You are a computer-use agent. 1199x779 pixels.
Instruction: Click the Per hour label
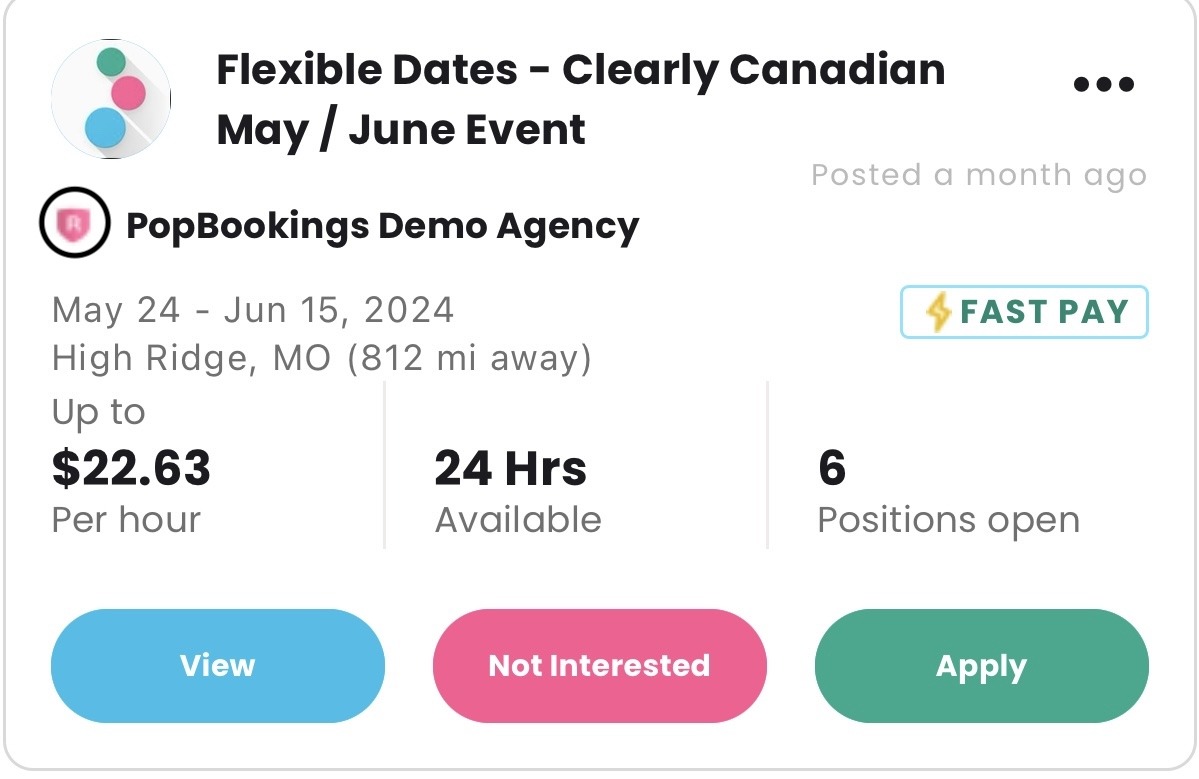tap(126, 520)
